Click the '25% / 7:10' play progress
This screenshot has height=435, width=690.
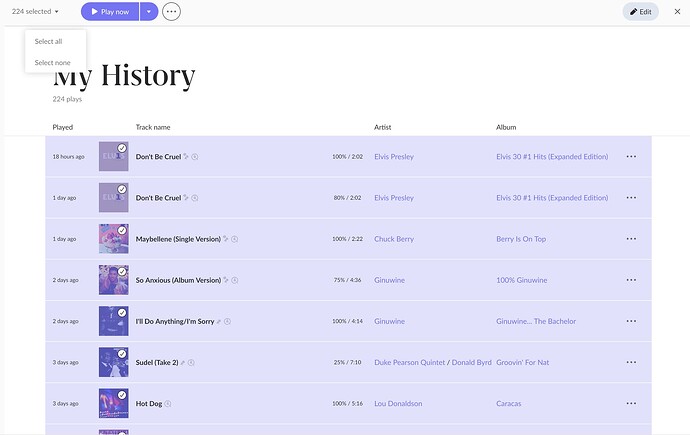tap(347, 362)
